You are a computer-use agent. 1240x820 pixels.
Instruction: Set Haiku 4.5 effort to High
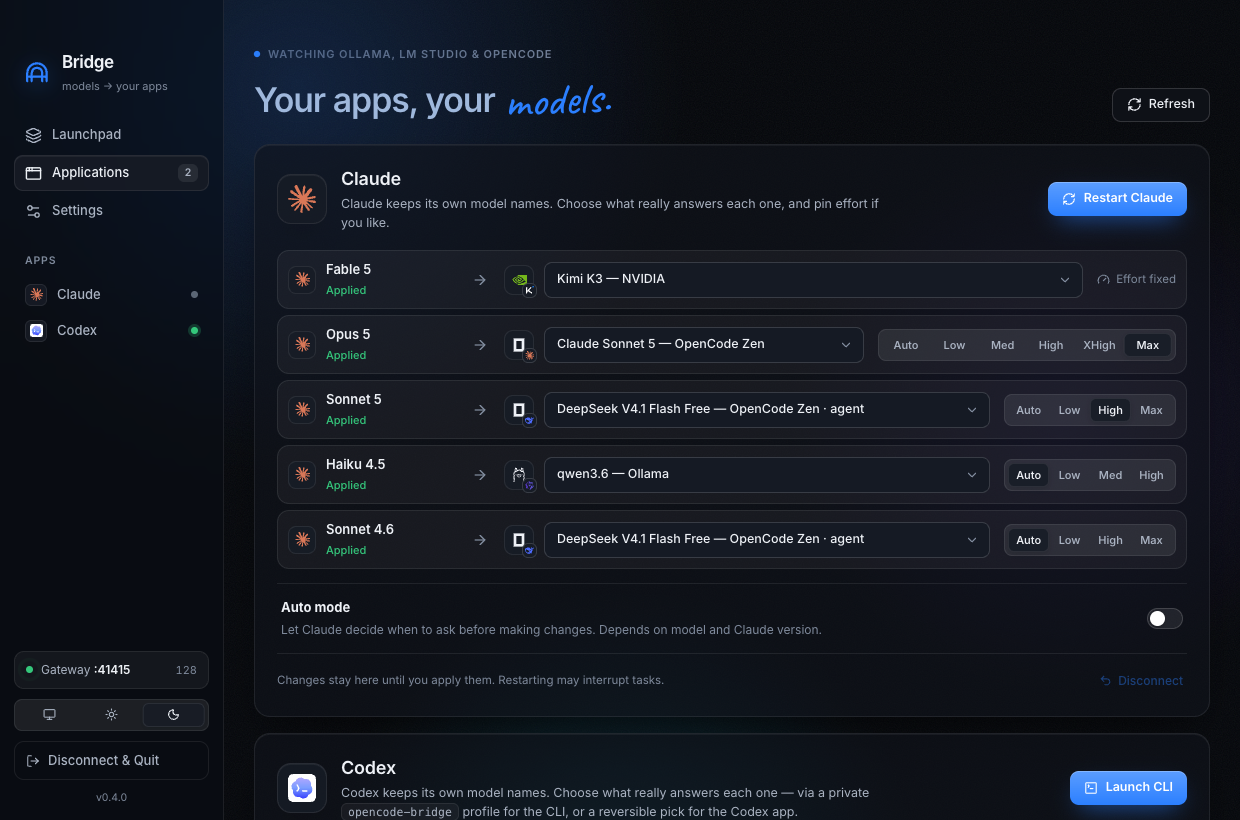click(1151, 475)
